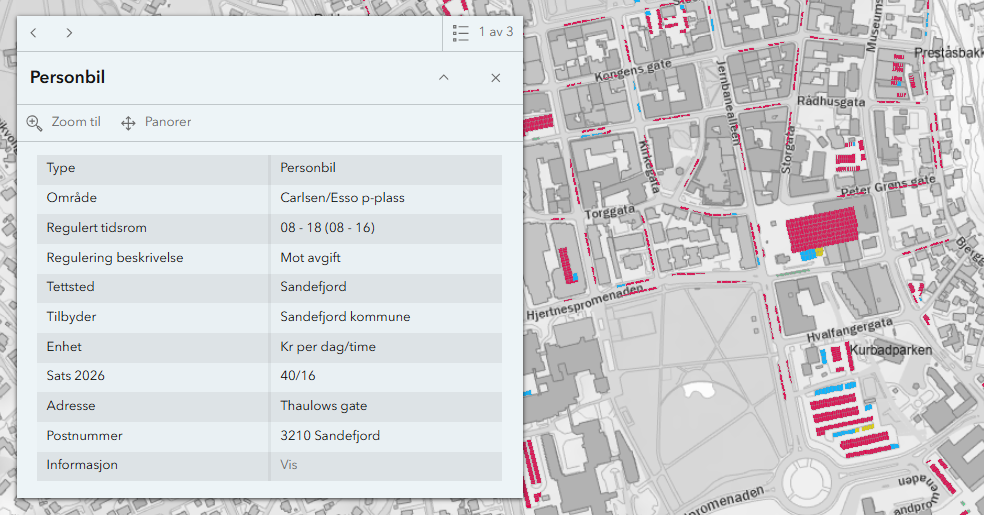The image size is (984, 515).
Task: Open feature list icon beside '1 av 3'
Action: pyautogui.click(x=461, y=33)
